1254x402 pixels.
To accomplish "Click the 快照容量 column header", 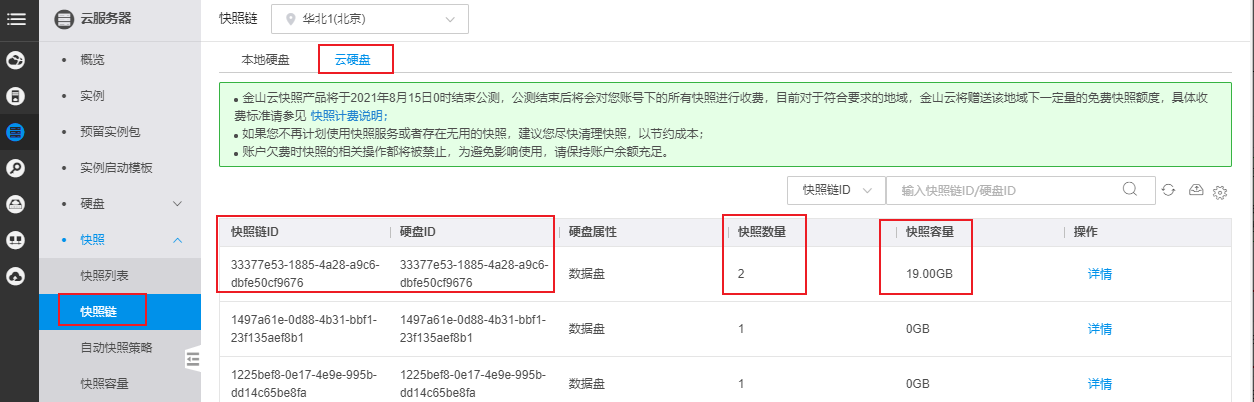I will [930, 232].
